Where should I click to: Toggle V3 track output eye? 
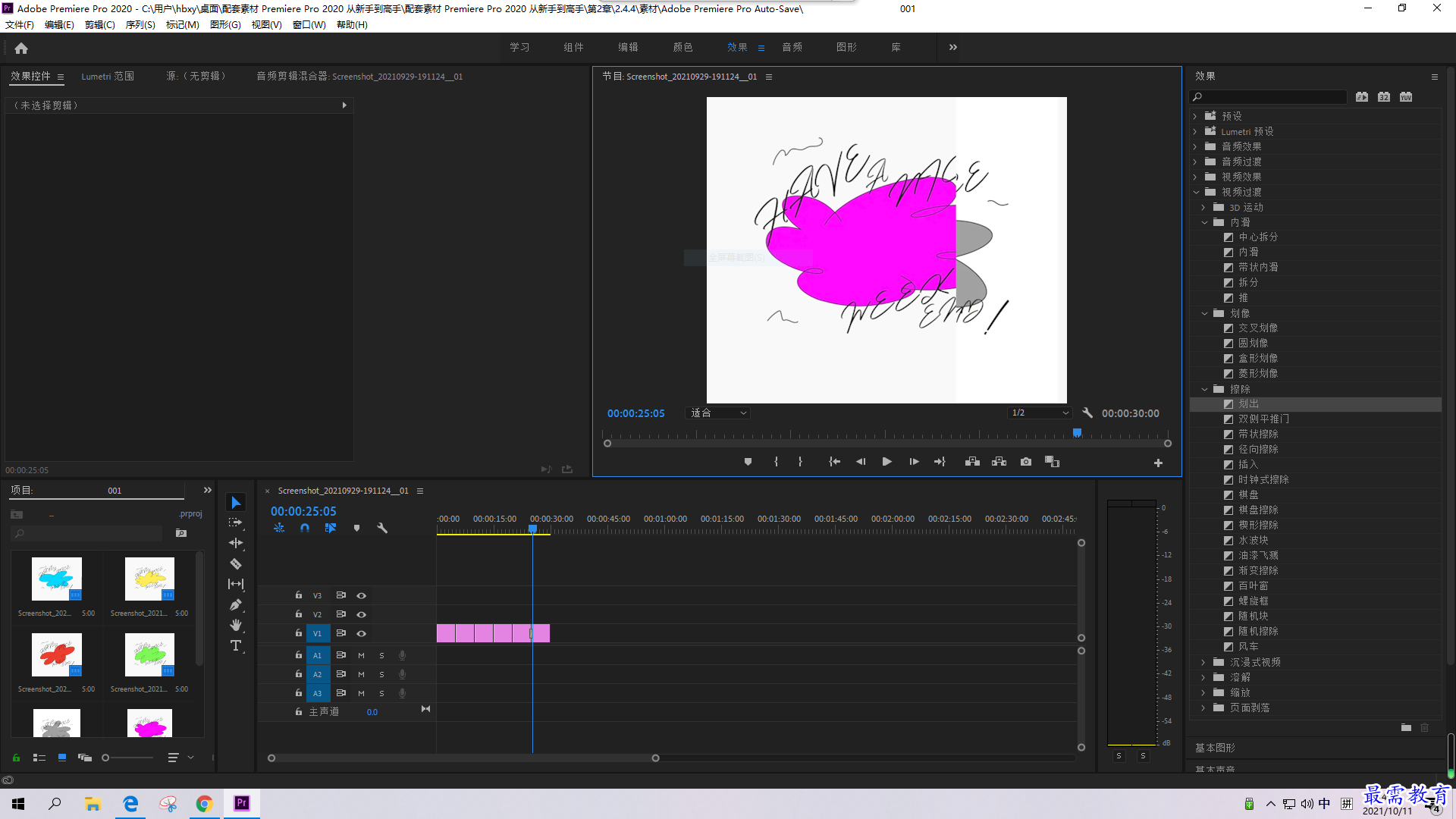coord(362,596)
